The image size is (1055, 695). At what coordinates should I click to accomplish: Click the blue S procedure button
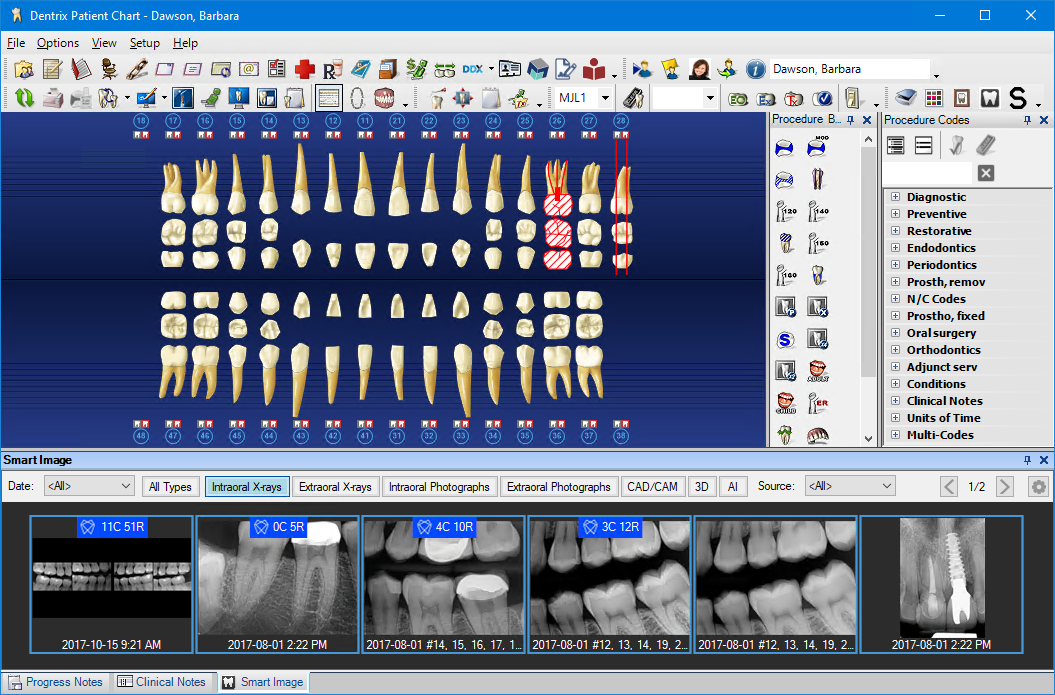[x=785, y=340]
